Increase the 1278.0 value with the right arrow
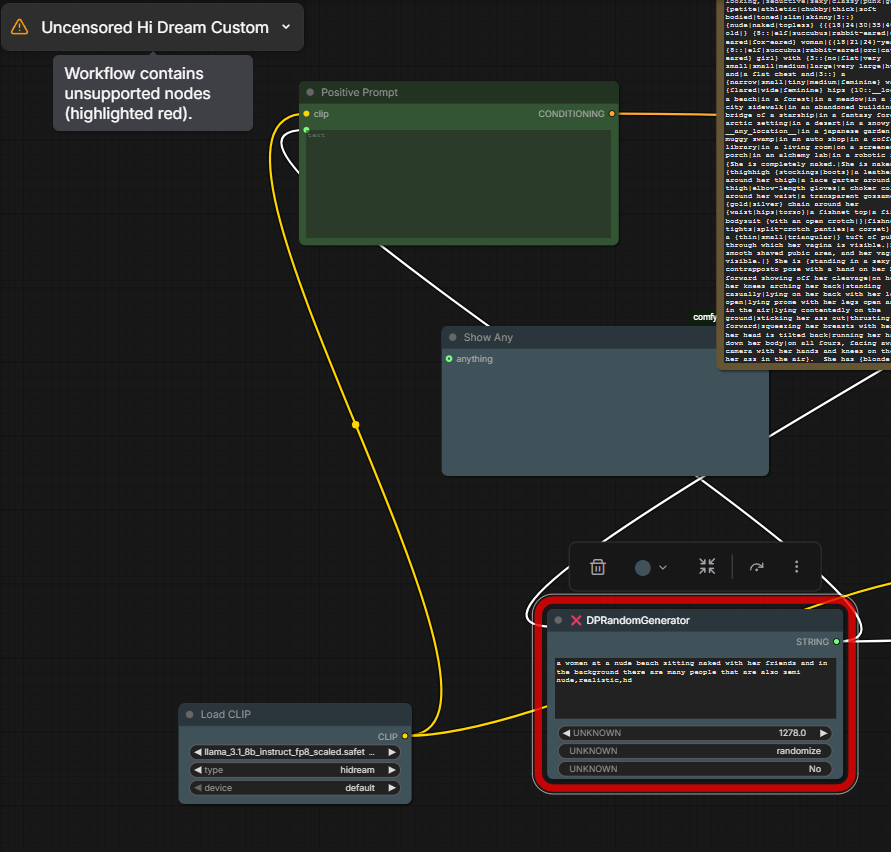The image size is (891, 852). [x=824, y=733]
